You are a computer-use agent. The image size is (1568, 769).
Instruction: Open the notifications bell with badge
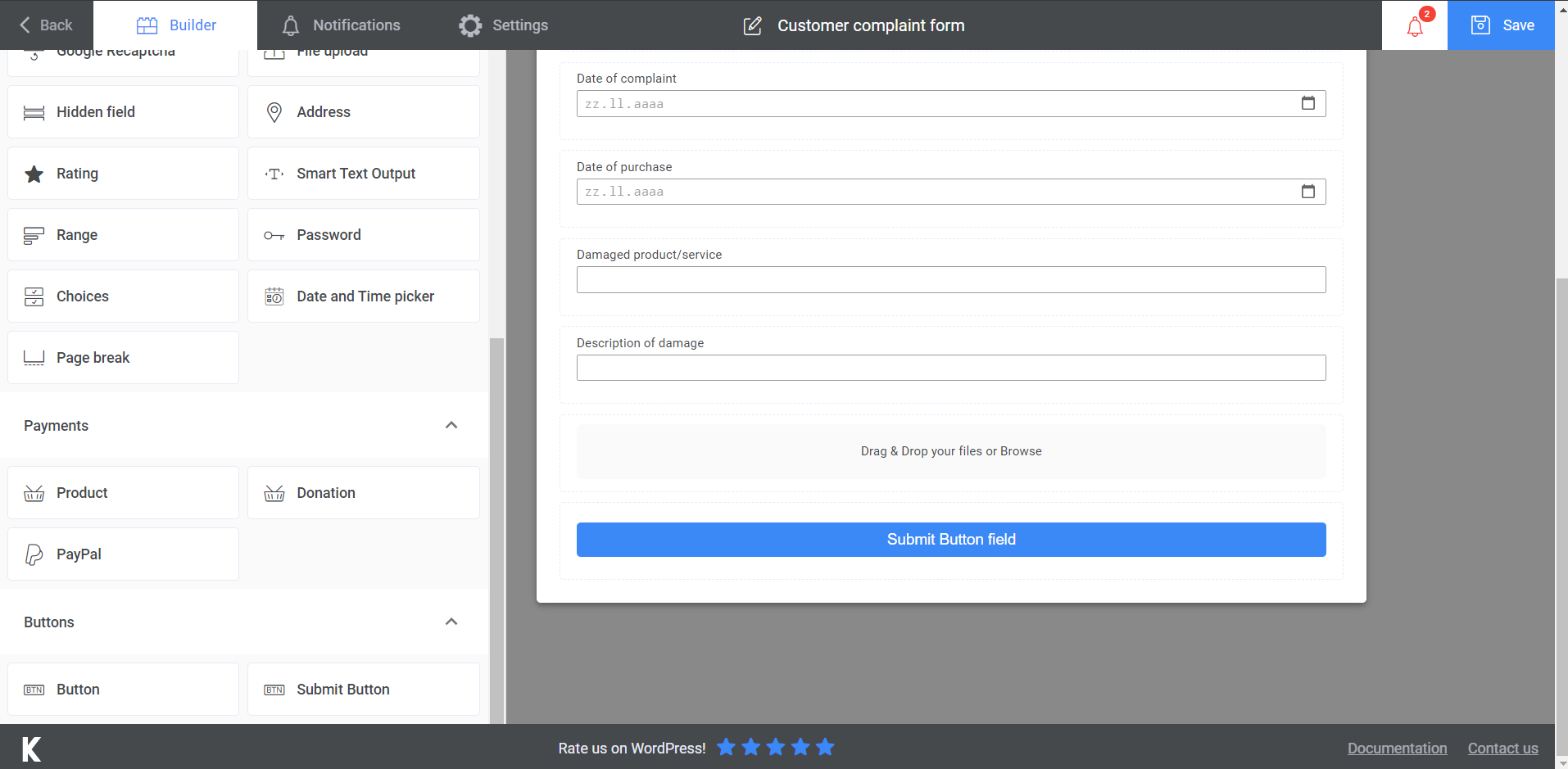point(1414,25)
